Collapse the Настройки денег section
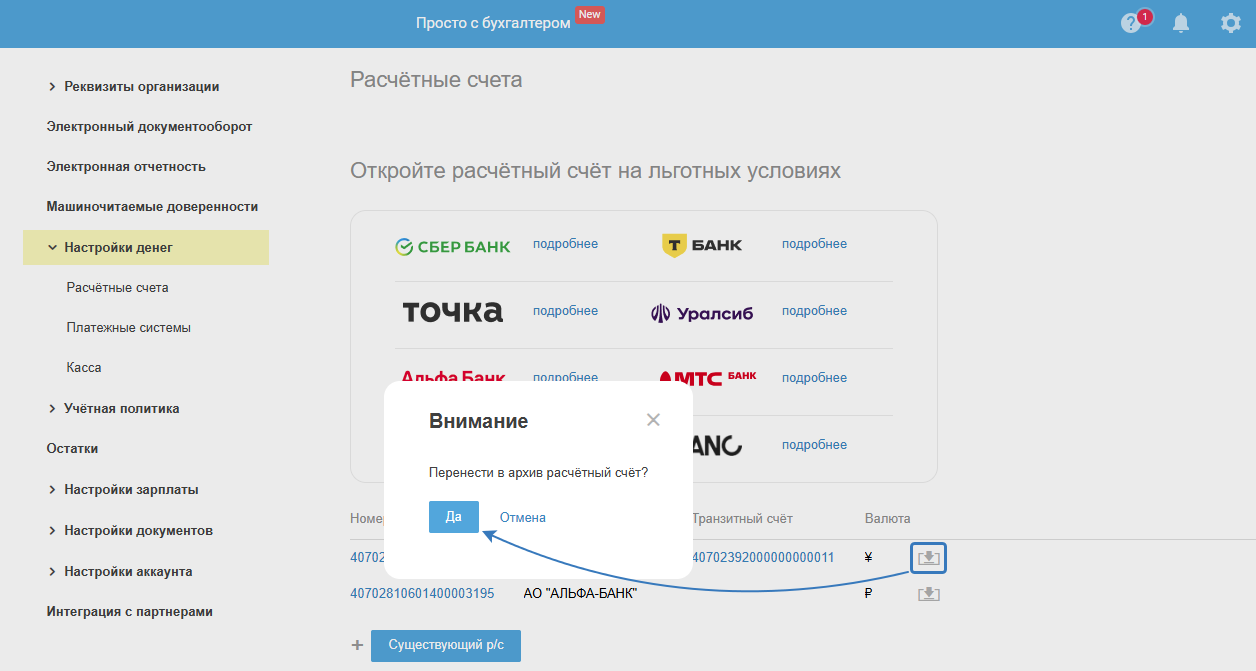This screenshot has width=1256, height=671. [x=52, y=247]
